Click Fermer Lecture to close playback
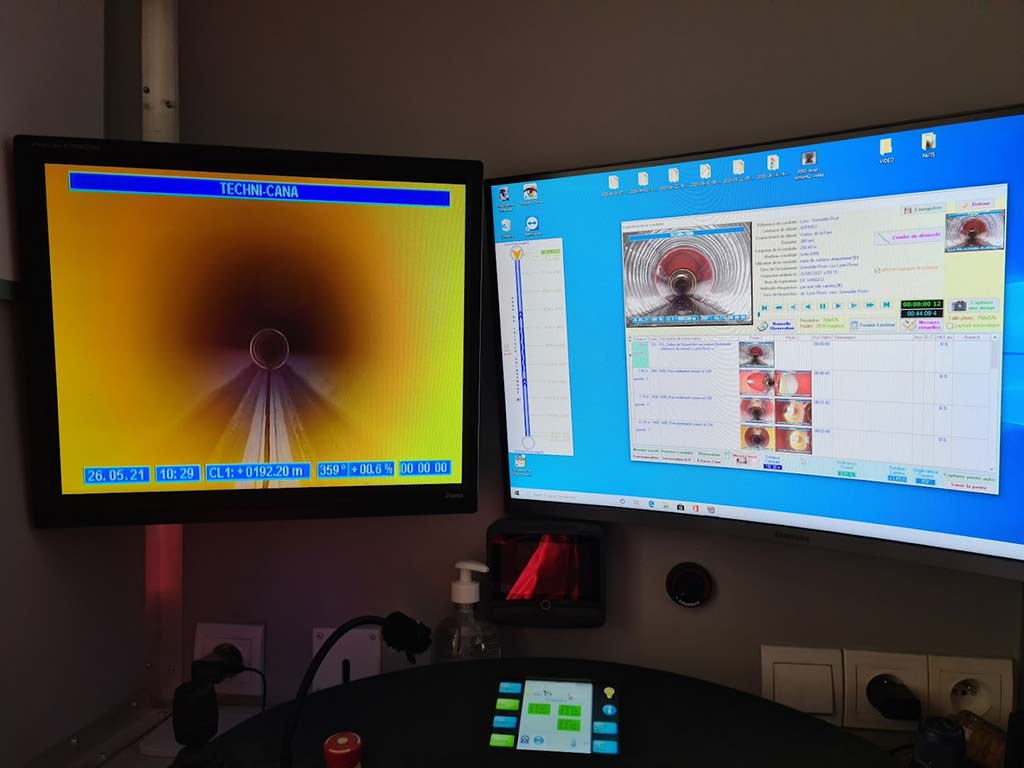 coord(873,325)
